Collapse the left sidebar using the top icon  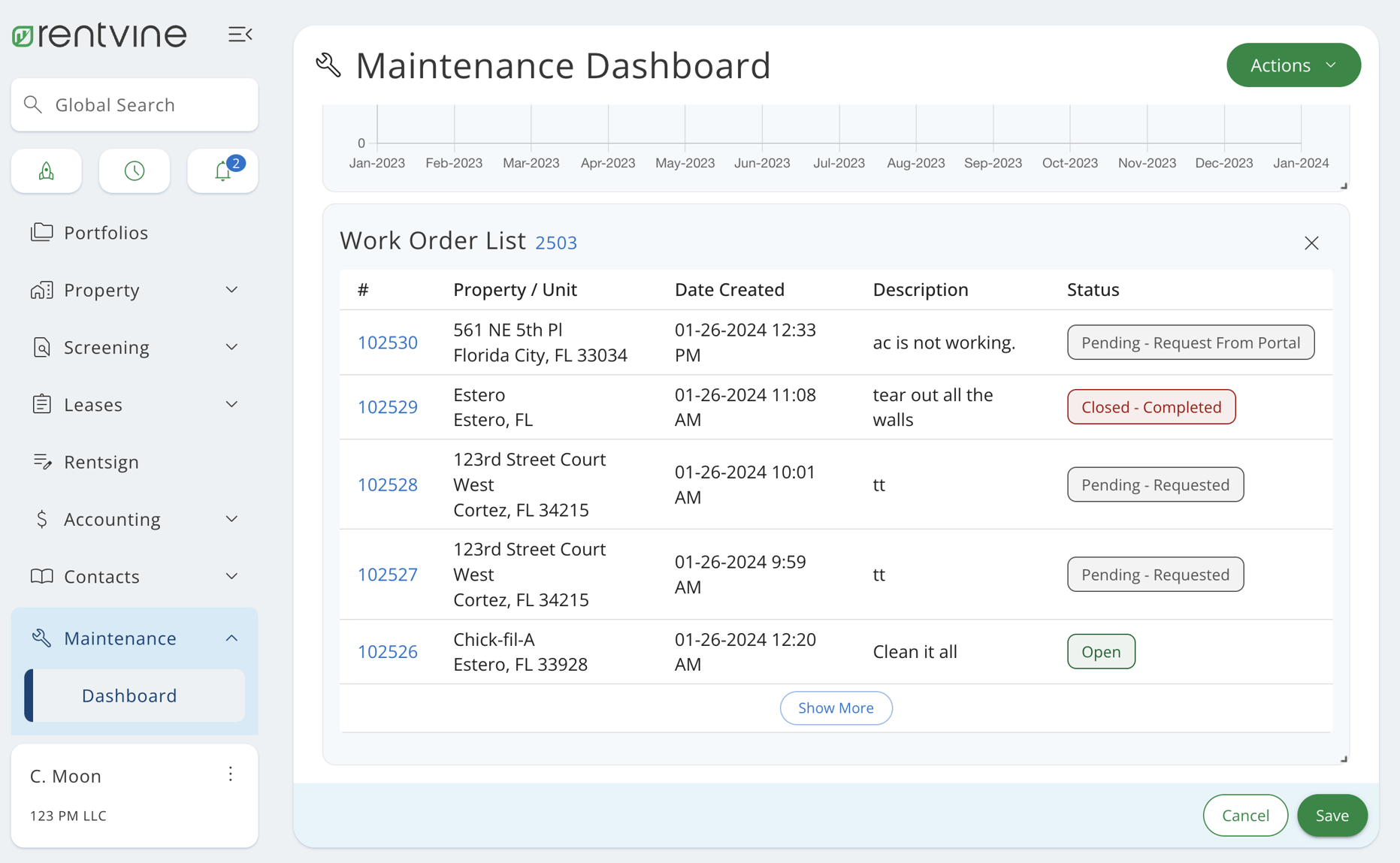pos(240,34)
